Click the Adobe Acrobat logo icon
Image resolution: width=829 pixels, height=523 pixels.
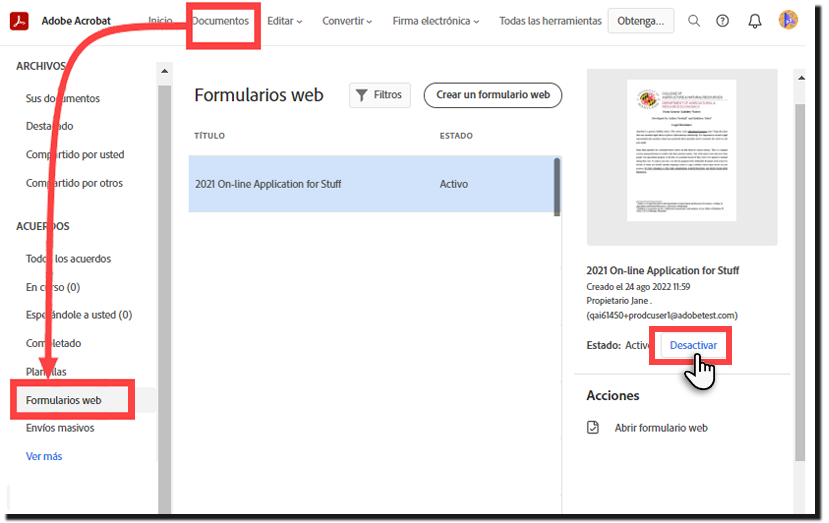coord(19,21)
